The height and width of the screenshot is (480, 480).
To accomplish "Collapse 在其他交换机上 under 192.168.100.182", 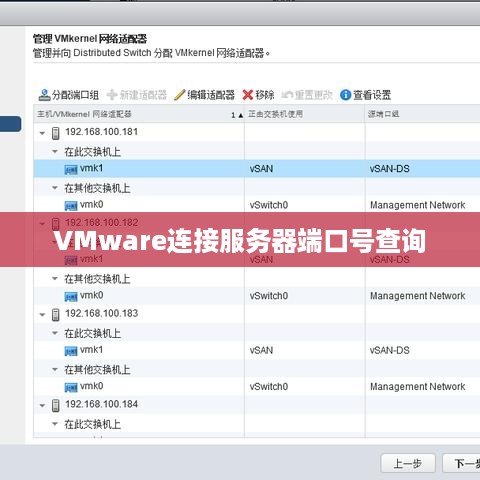I will coord(55,278).
